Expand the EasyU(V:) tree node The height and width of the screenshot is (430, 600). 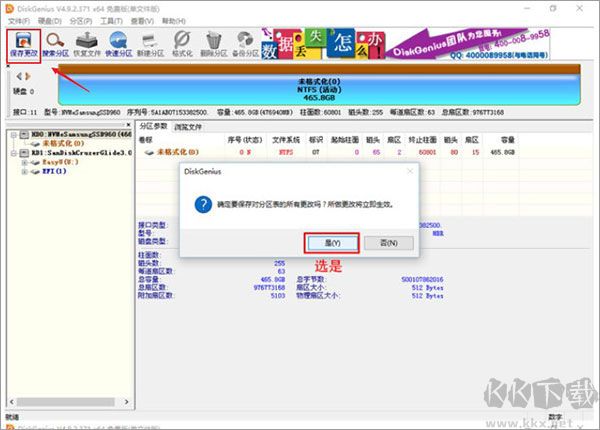tap(24, 162)
